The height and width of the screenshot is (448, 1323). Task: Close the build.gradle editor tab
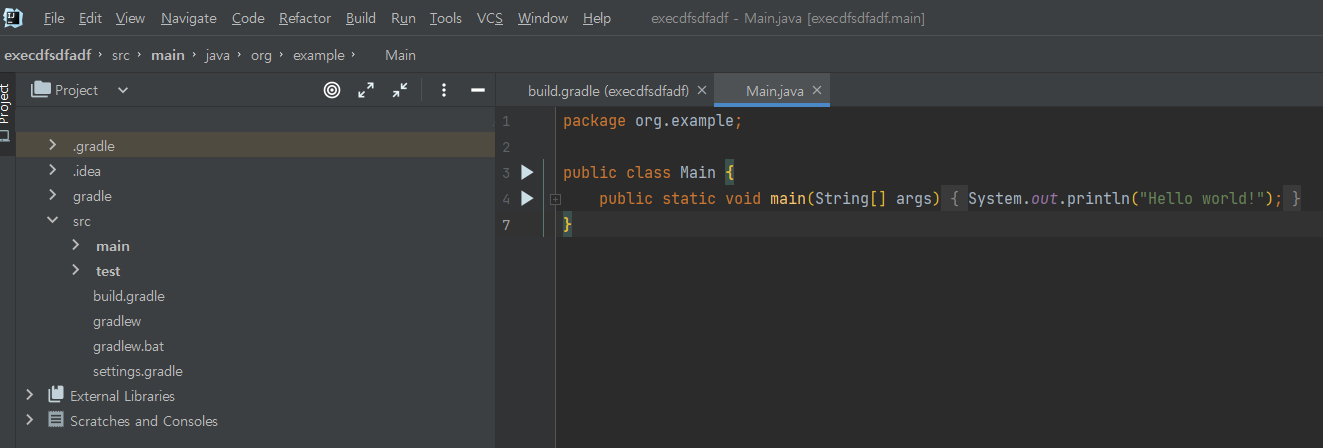[702, 90]
